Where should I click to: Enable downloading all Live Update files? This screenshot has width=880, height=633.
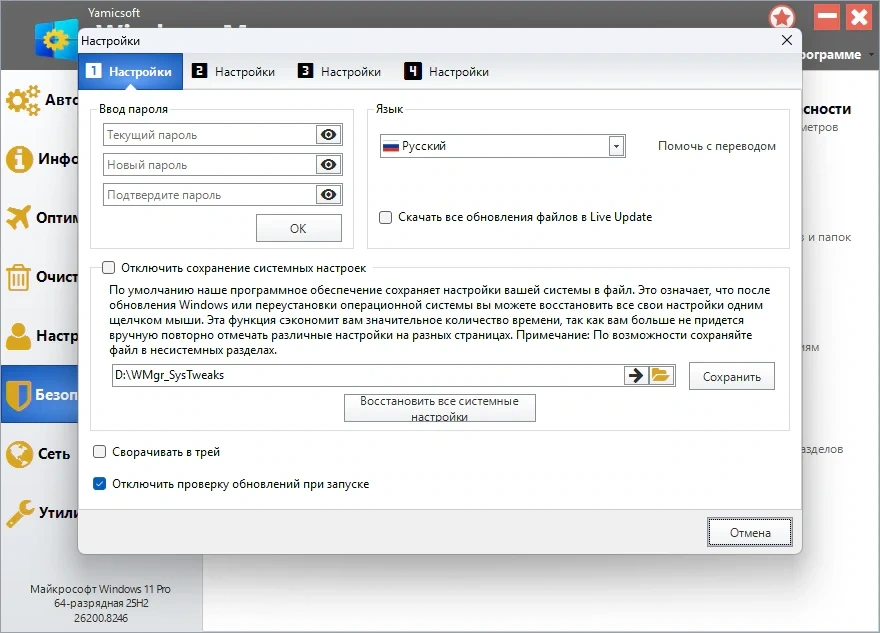click(386, 217)
